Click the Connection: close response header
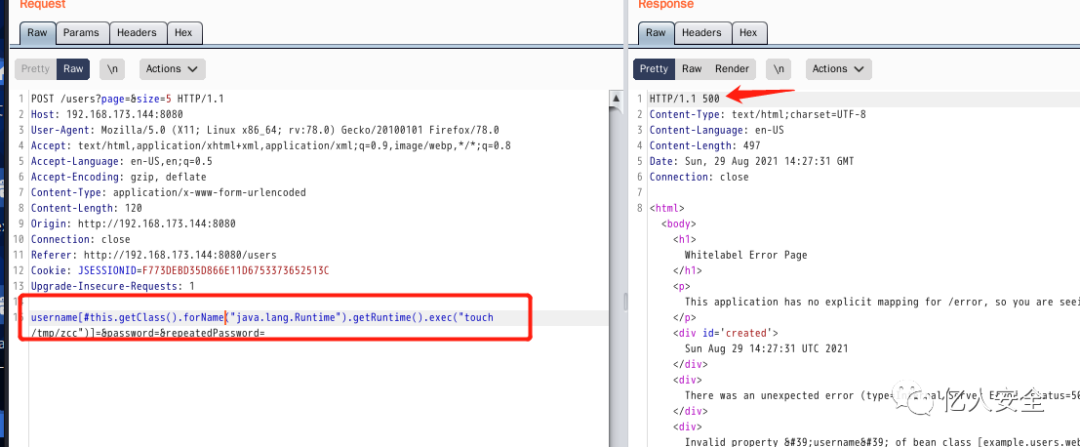 tap(698, 177)
